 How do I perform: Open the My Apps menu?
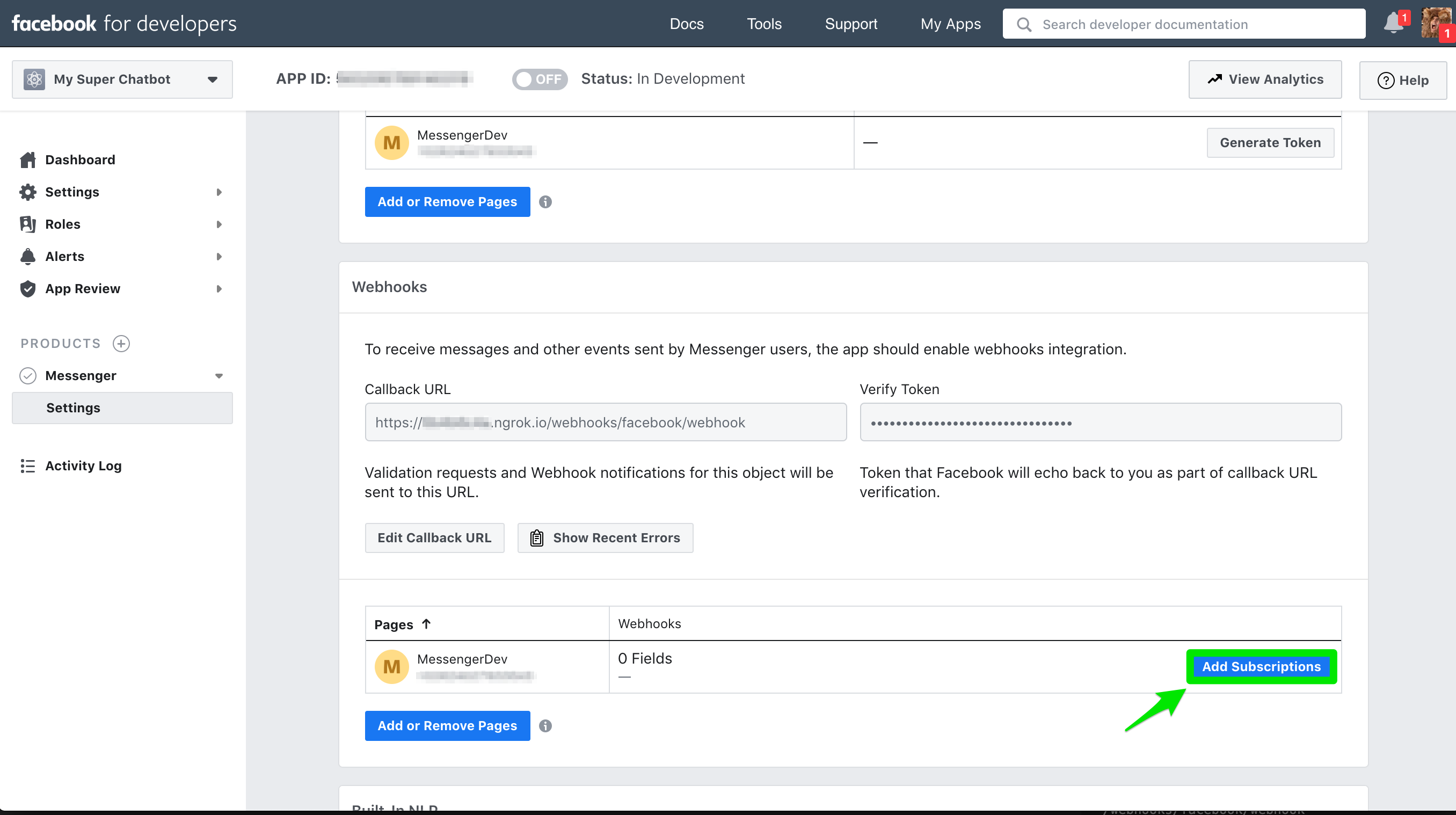point(950,24)
